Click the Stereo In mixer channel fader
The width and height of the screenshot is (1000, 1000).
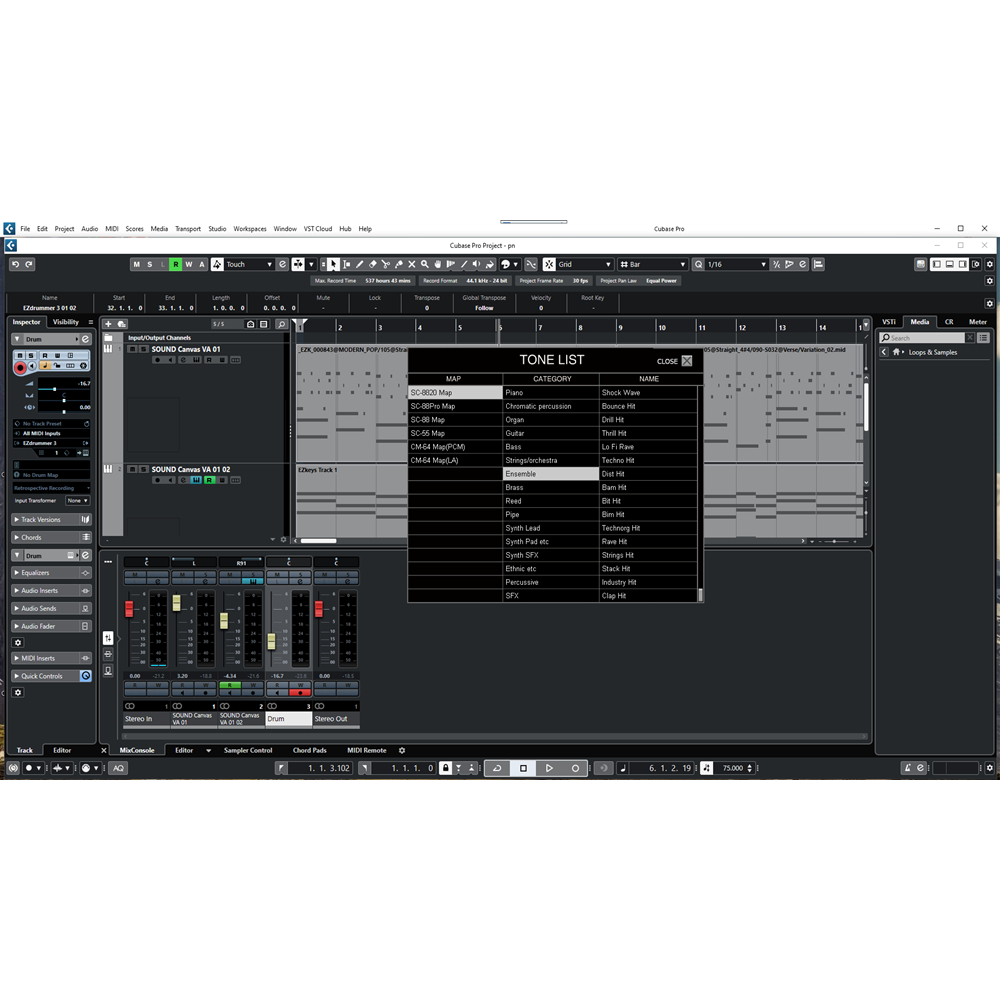pyautogui.click(x=129, y=608)
